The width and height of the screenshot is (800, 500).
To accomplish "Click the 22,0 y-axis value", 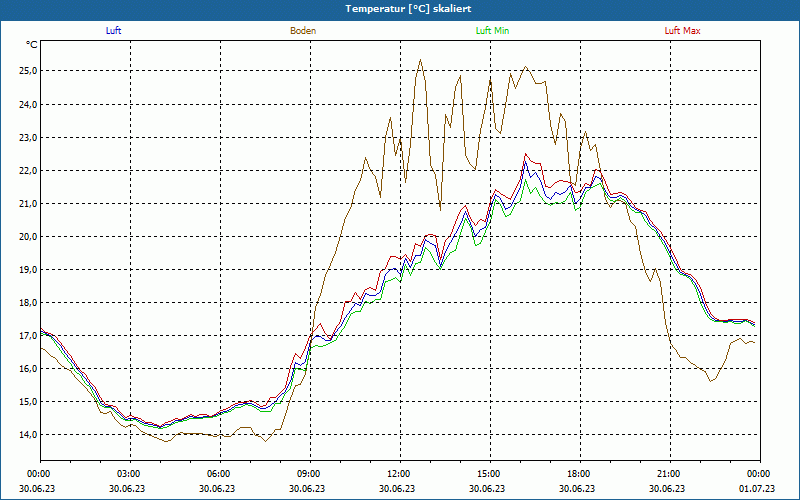I will coord(28,170).
